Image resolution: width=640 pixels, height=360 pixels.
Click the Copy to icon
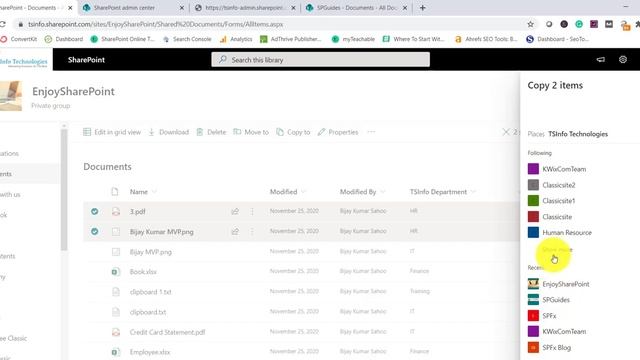[280, 132]
